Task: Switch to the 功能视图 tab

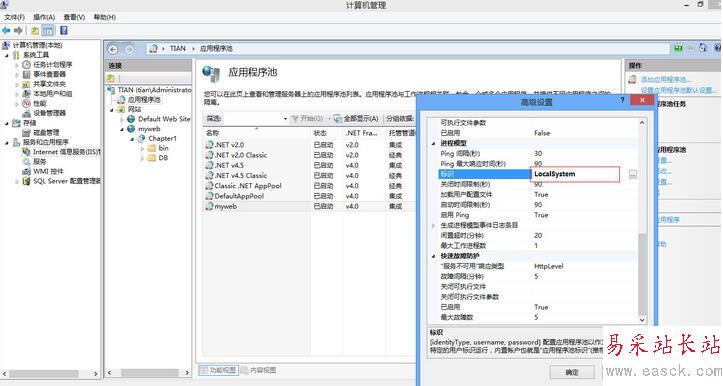Action: (218, 370)
